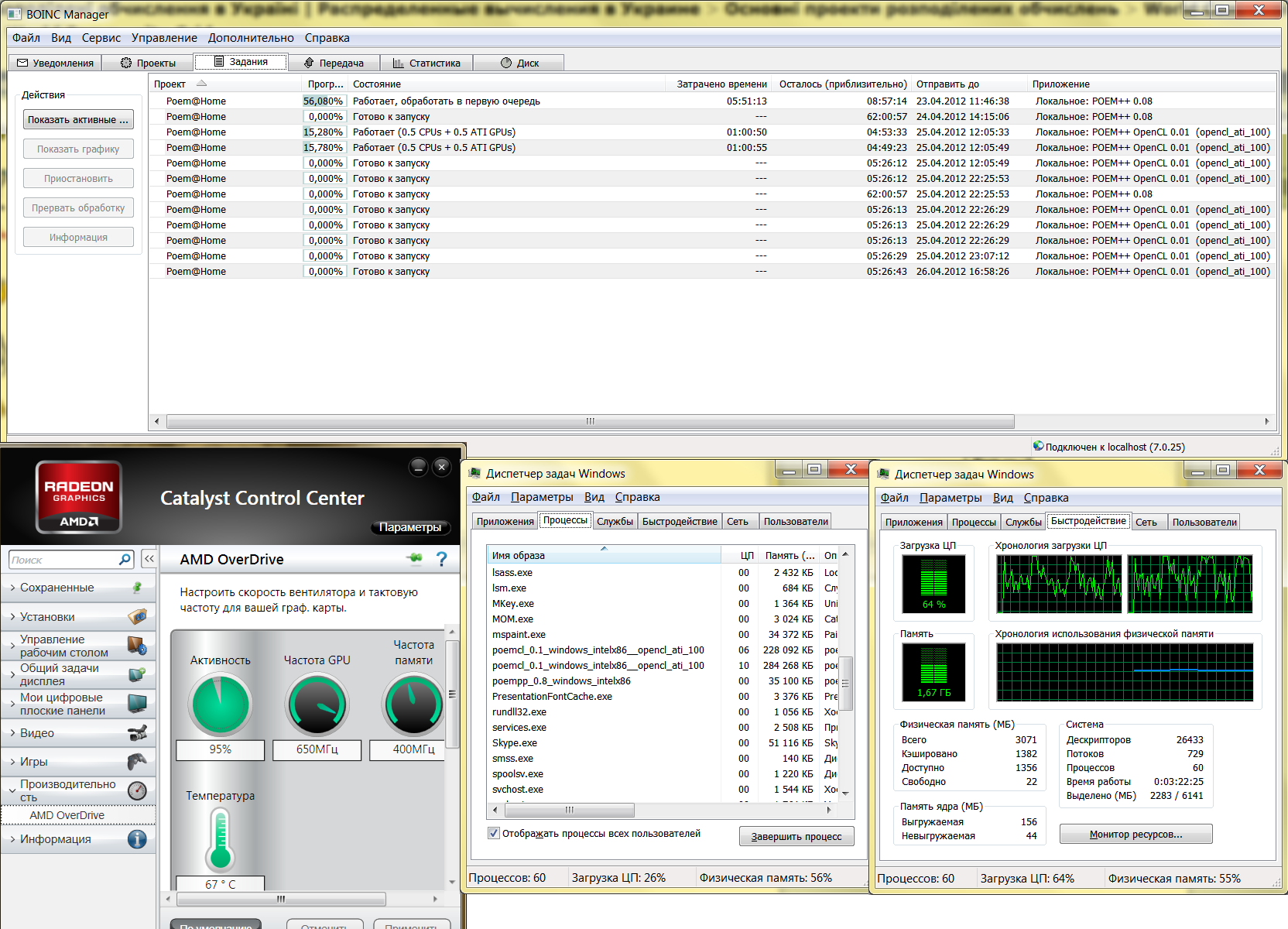
Task: Click the Информация button in BOINC actions
Action: click(x=78, y=238)
